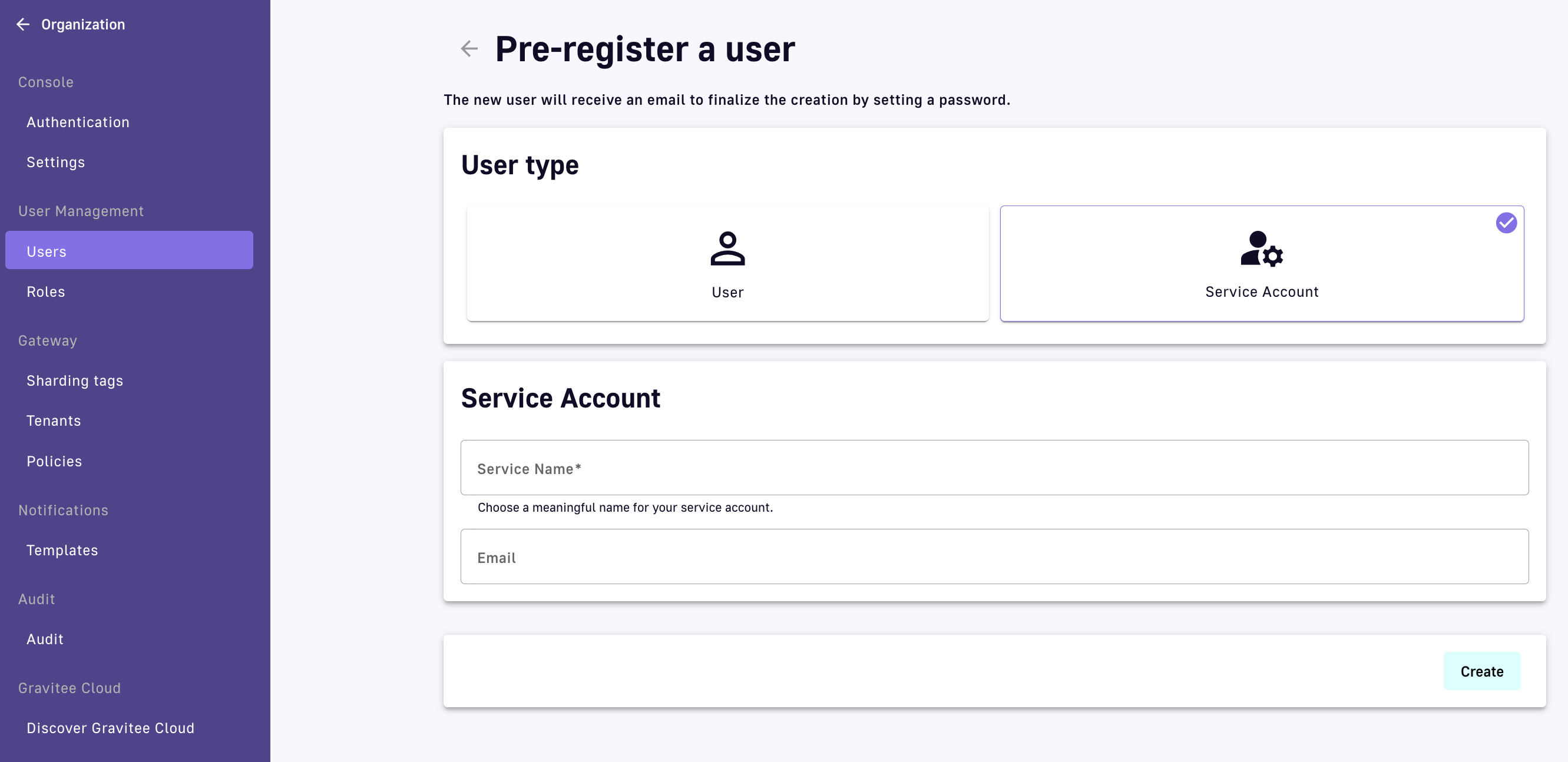Go to Tenants in the sidebar
1568x762 pixels.
point(54,420)
